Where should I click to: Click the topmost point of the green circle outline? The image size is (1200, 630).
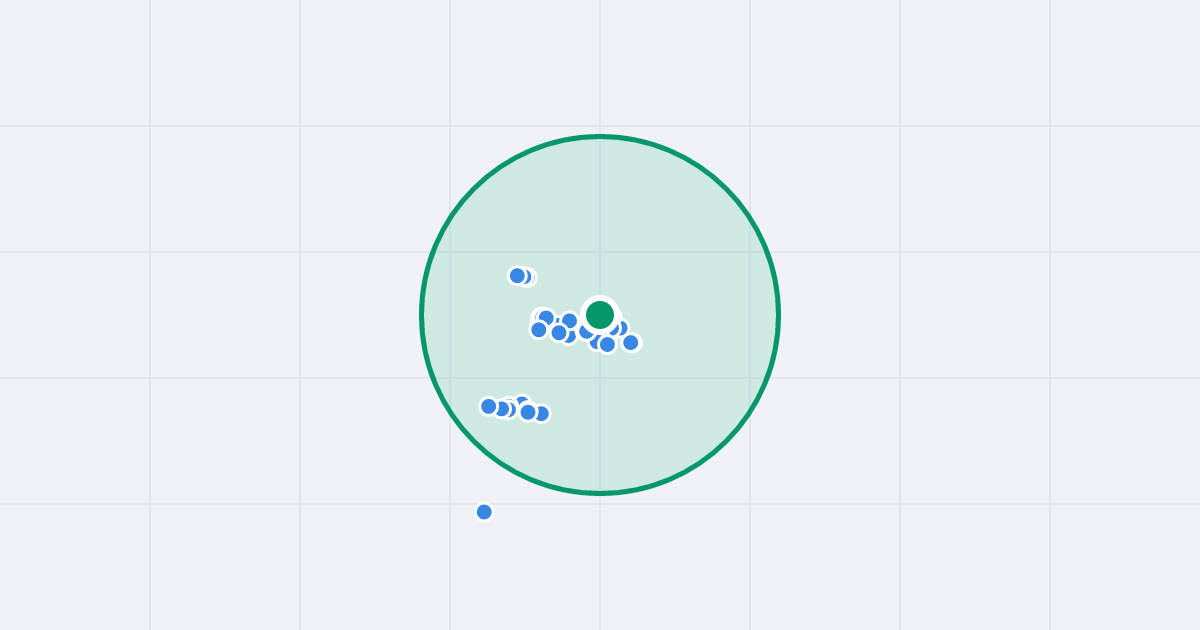point(600,136)
